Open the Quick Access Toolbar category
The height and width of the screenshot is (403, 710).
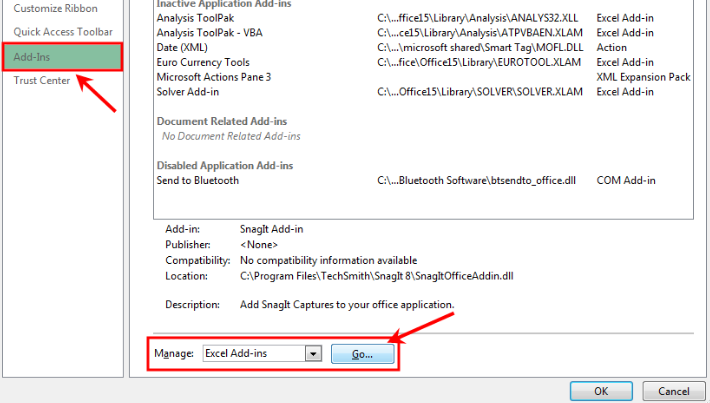(x=63, y=32)
